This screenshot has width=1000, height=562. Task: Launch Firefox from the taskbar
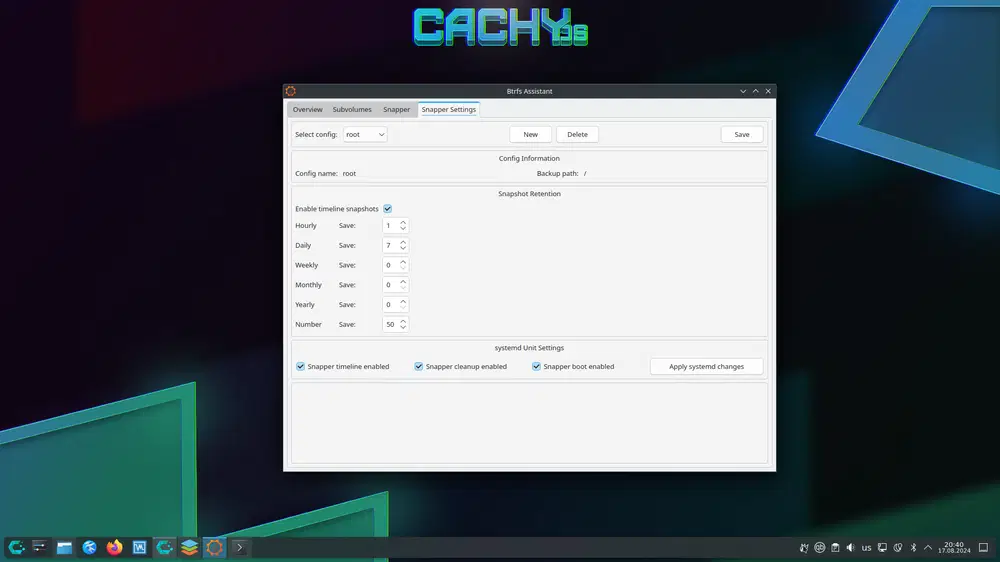click(115, 547)
